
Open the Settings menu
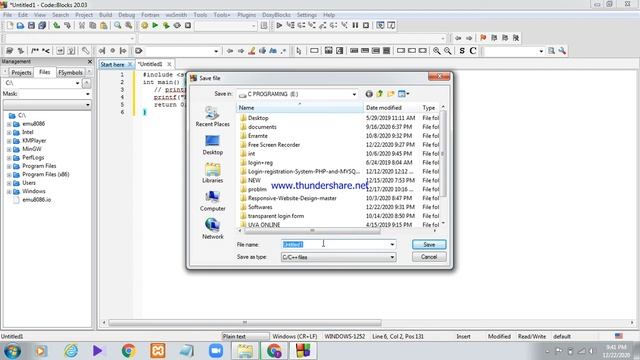(x=307, y=15)
